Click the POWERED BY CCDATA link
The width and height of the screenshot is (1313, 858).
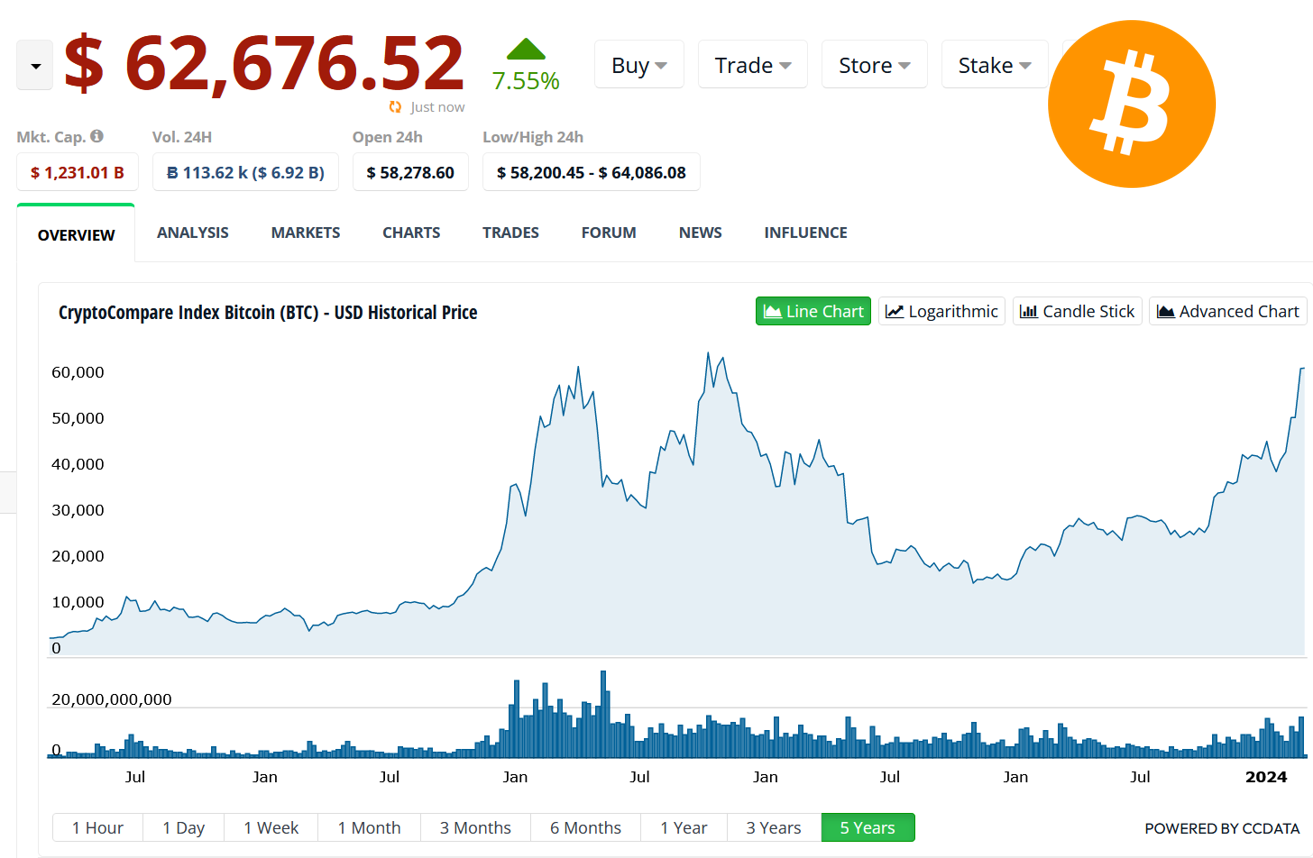tap(1222, 828)
